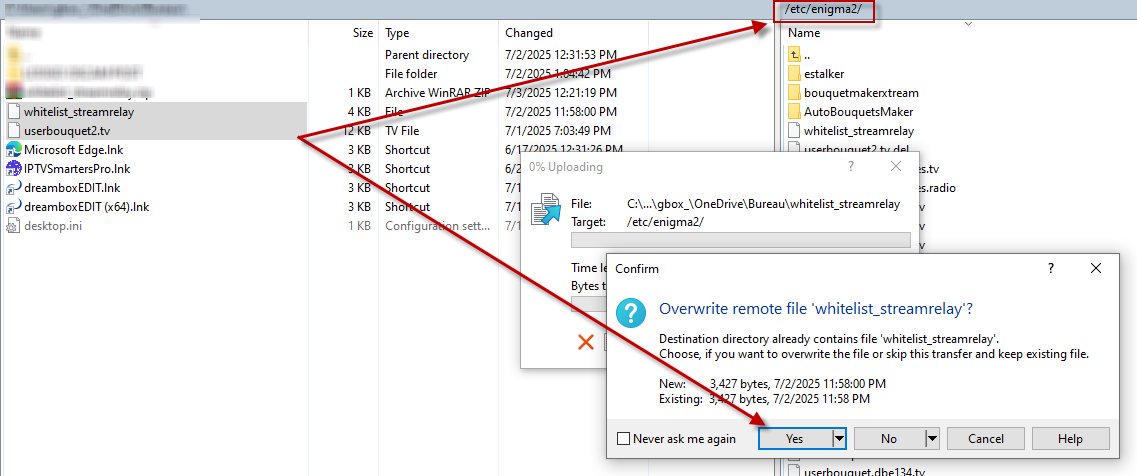Viewport: 1137px width, 476px height.
Task: Select the bouquetmakerxtream folder icon
Action: point(794,92)
